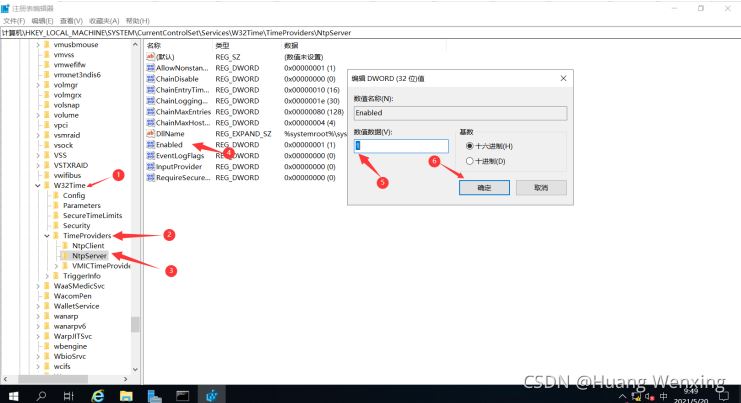Click the tree pane vertical scrollbar thumb
This screenshot has width=741, height=403.
(135, 324)
